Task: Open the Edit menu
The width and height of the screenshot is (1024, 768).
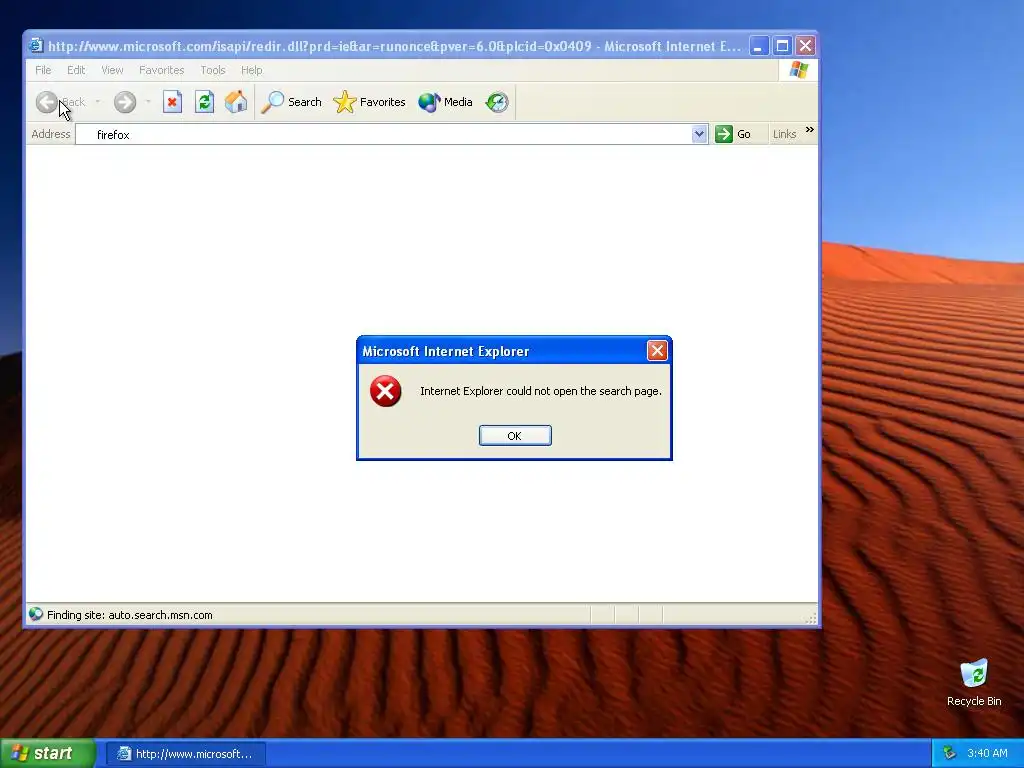Action: pyautogui.click(x=76, y=70)
